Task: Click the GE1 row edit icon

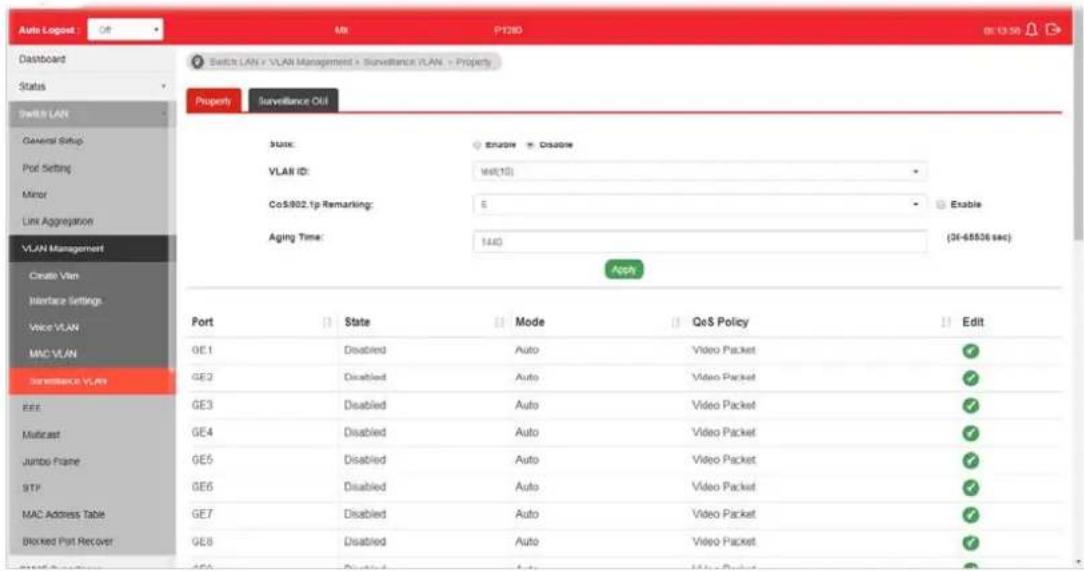Action: pos(971,351)
